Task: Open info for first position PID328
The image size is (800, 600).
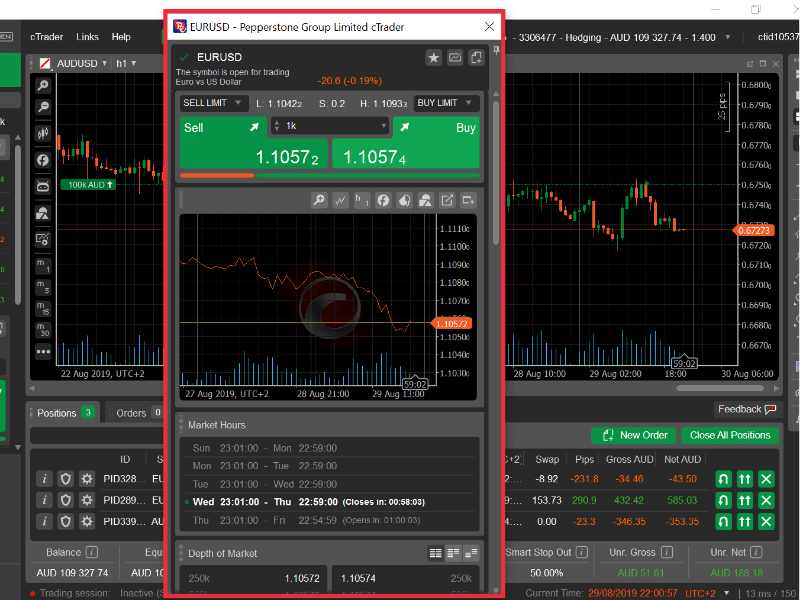Action: click(x=44, y=479)
